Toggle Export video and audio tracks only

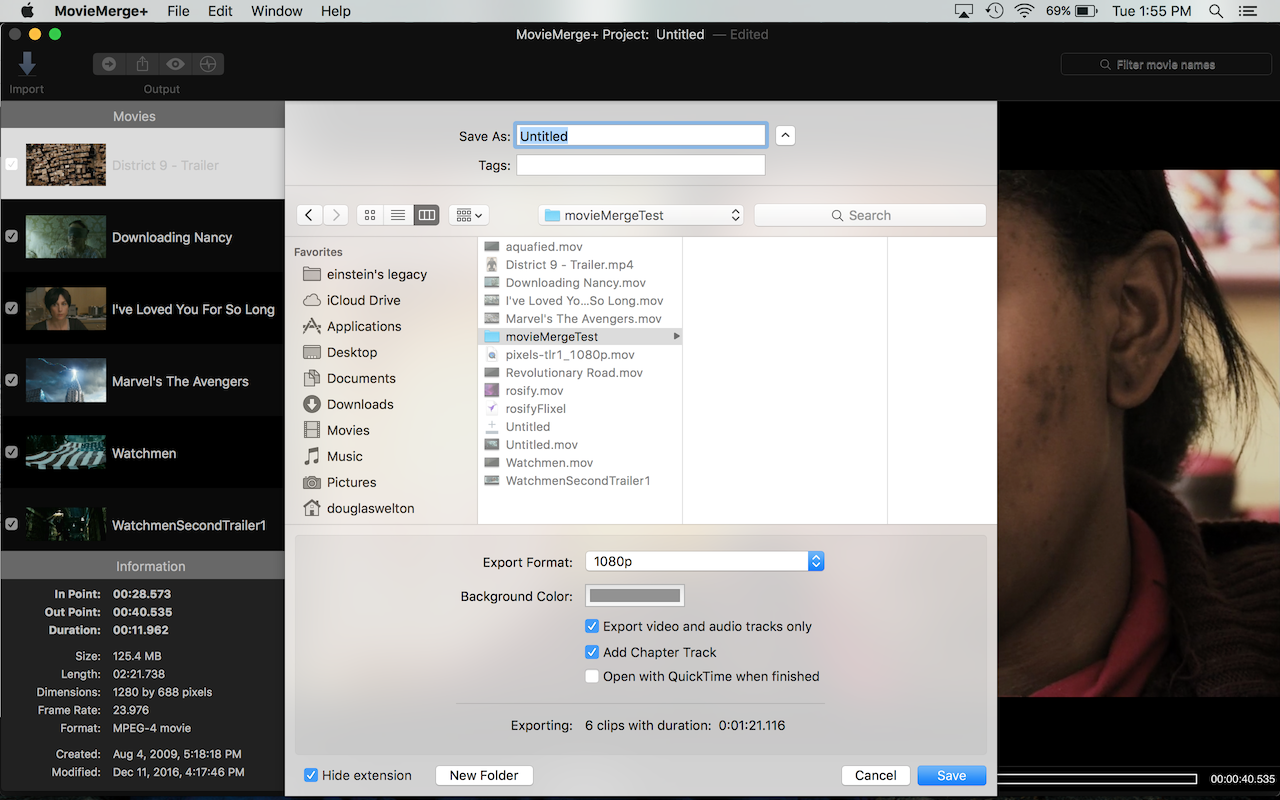click(x=592, y=626)
